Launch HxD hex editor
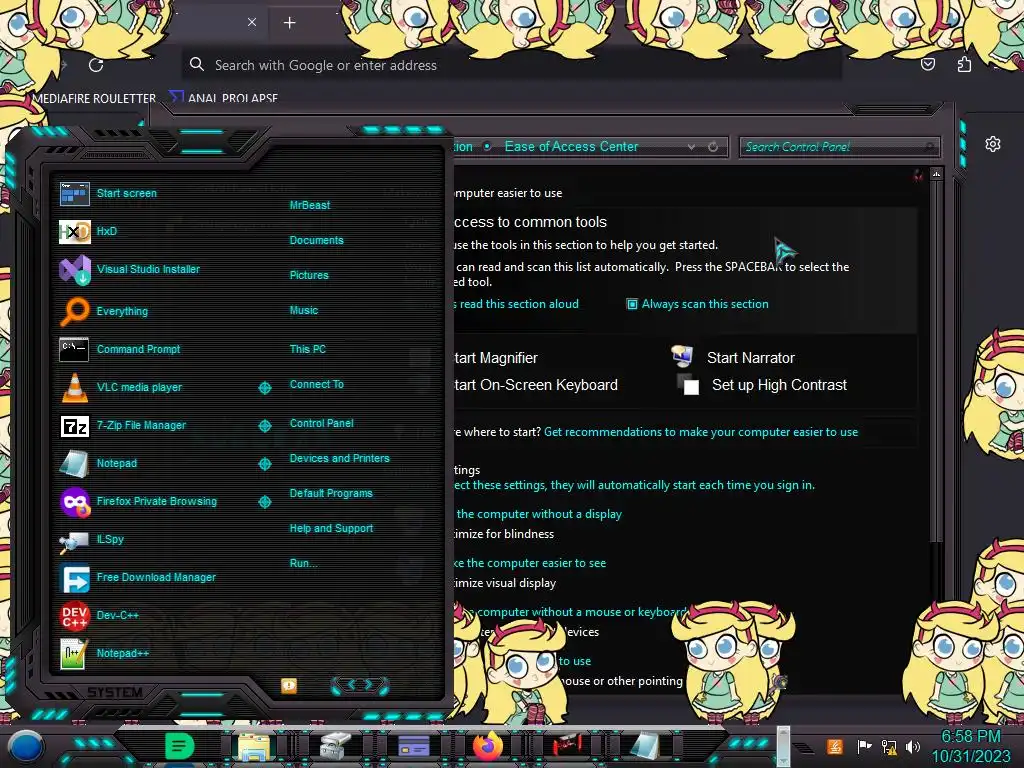1024x768 pixels. click(88, 231)
